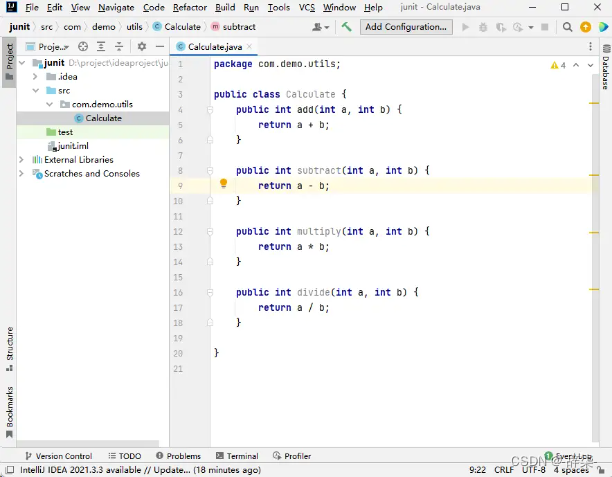The width and height of the screenshot is (612, 477).
Task: Click Collapse All icon in Project panel
Action: (x=119, y=47)
